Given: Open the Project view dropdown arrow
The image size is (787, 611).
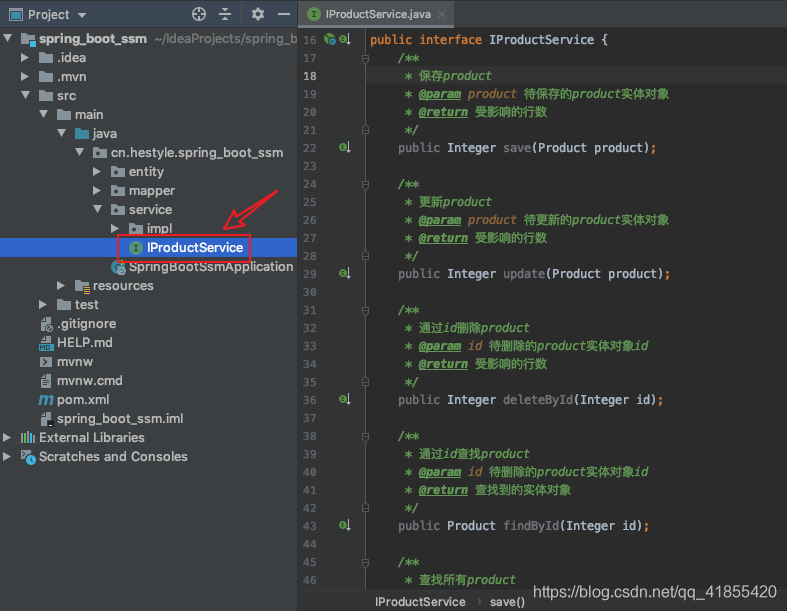Looking at the screenshot, I should [x=82, y=15].
